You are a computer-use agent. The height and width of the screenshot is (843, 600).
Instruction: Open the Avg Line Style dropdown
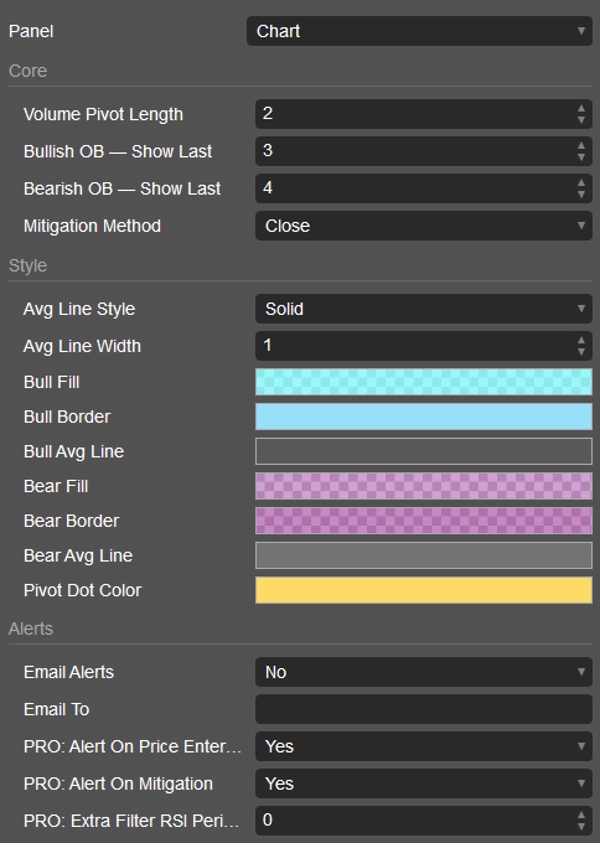(x=420, y=309)
